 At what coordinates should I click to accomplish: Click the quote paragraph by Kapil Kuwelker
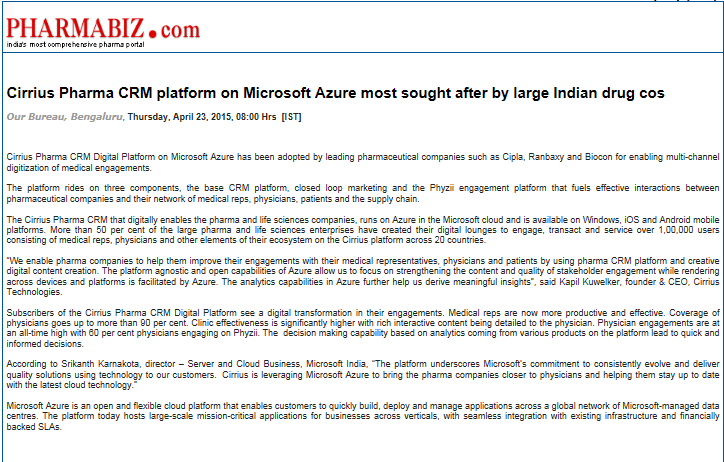[363, 276]
